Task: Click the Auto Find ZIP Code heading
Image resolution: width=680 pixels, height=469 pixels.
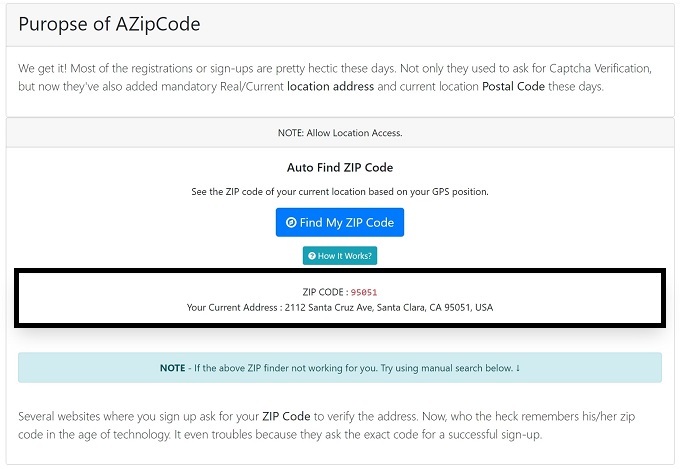Action: click(339, 168)
